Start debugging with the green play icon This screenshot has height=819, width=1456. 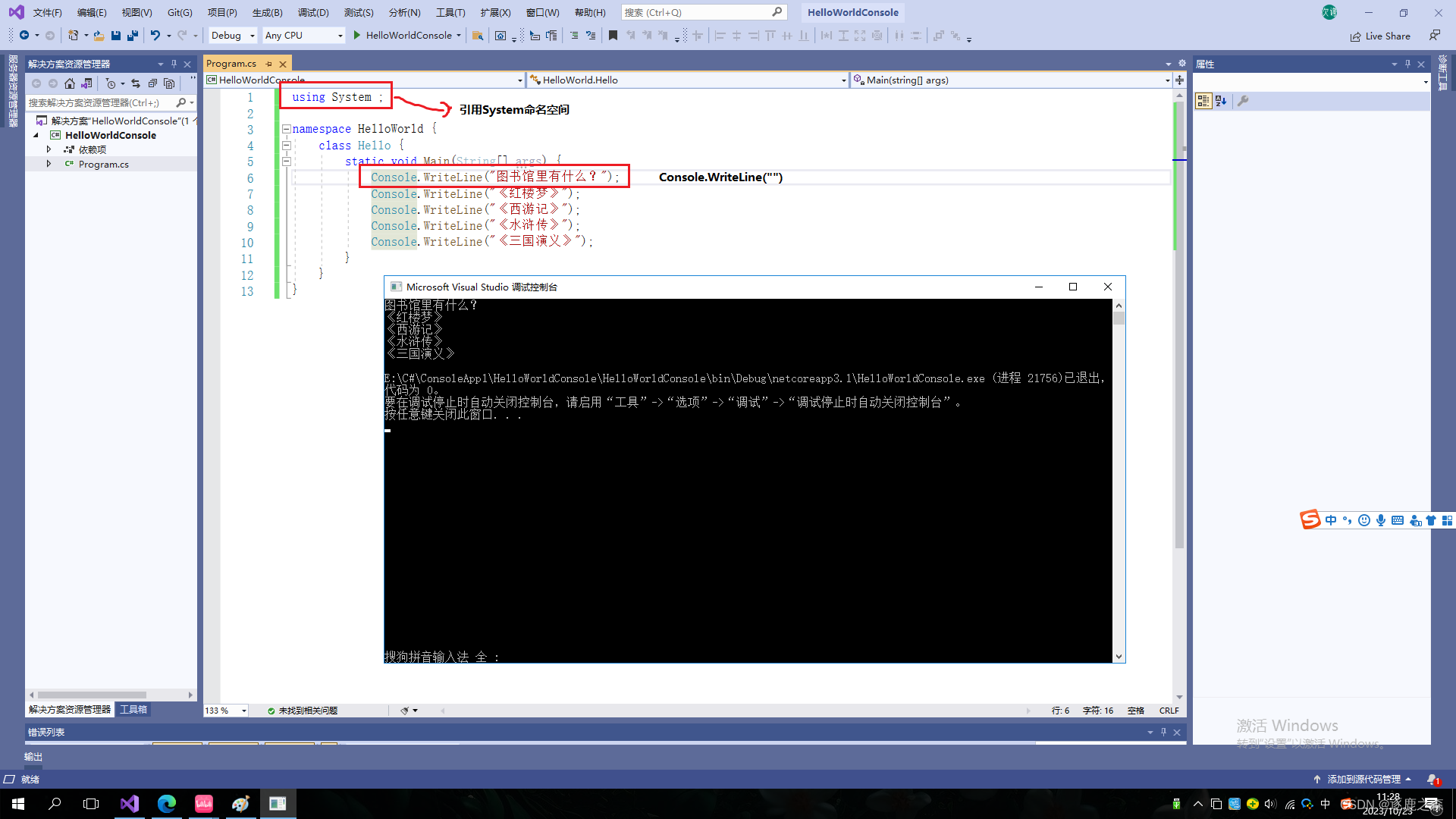pos(356,35)
